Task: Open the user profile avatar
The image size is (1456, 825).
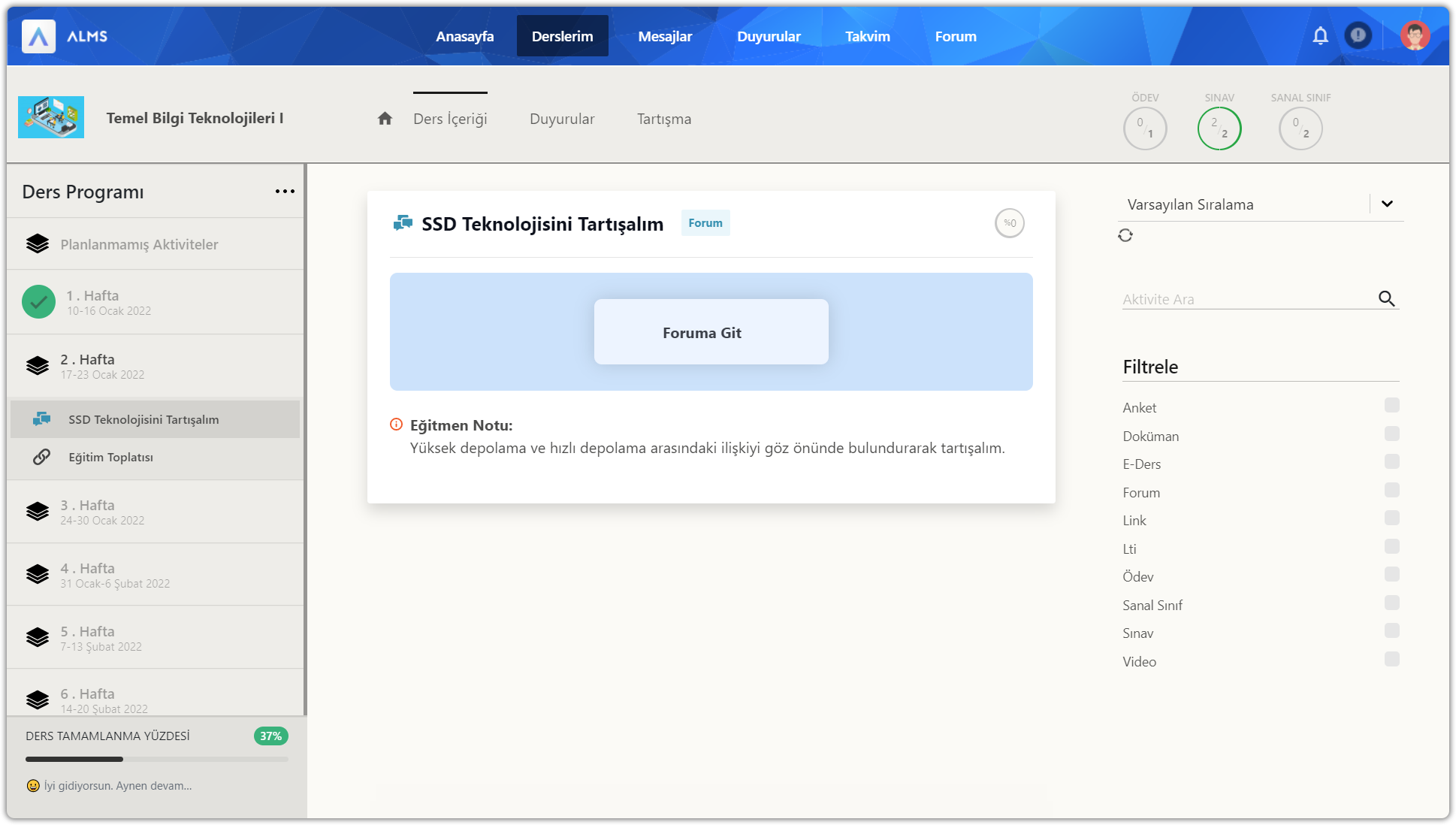Action: pos(1415,36)
